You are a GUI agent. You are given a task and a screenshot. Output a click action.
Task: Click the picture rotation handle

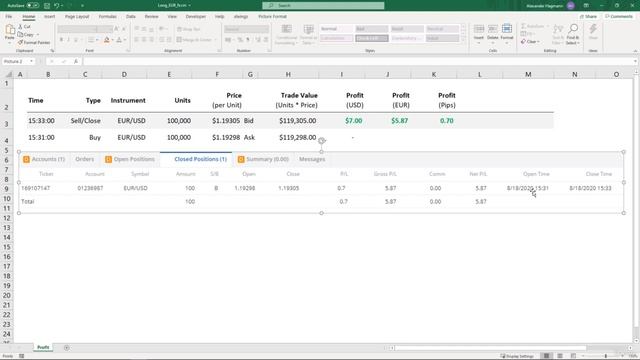(x=322, y=141)
